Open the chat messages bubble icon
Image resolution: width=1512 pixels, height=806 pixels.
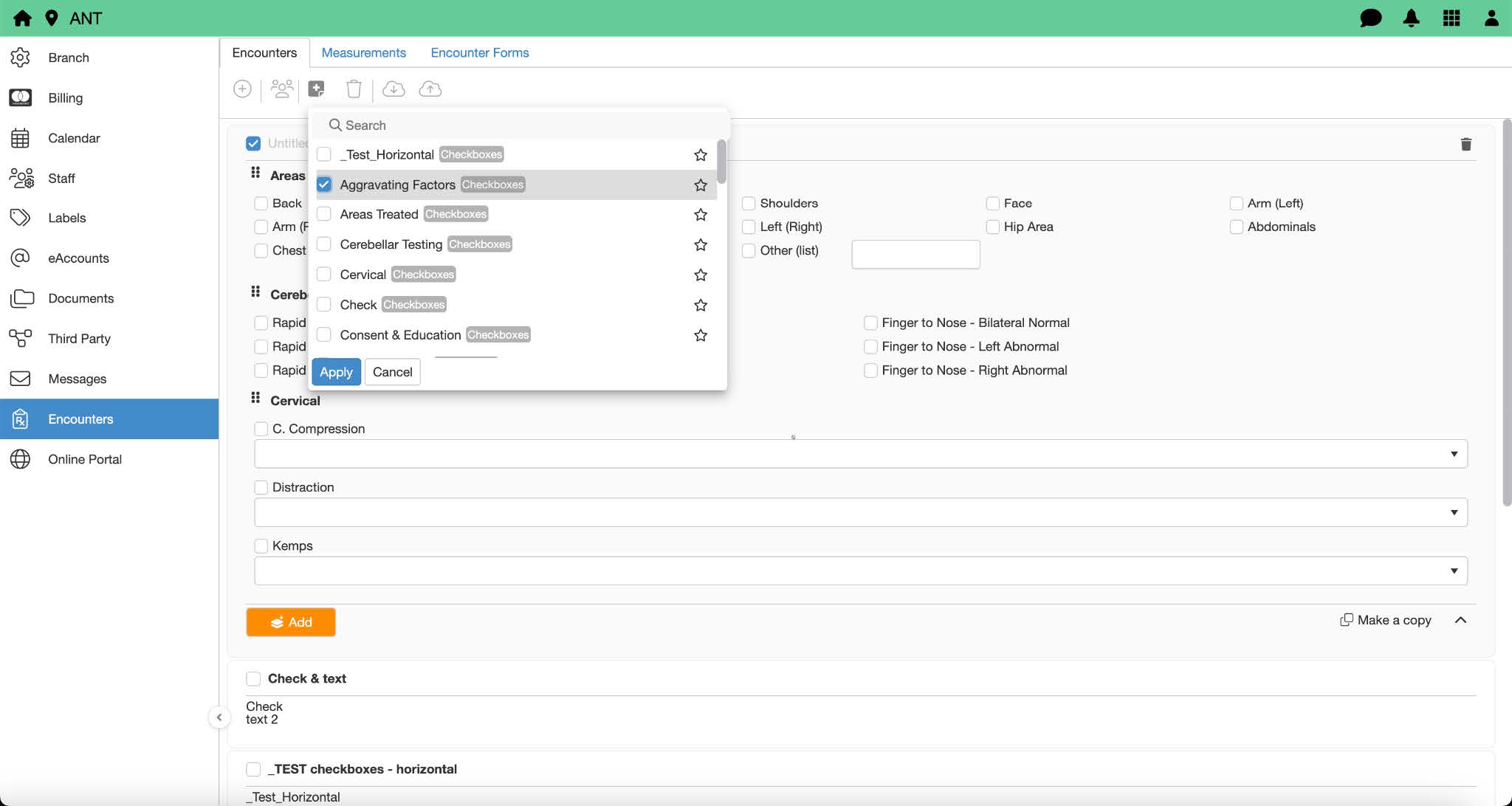point(1370,18)
